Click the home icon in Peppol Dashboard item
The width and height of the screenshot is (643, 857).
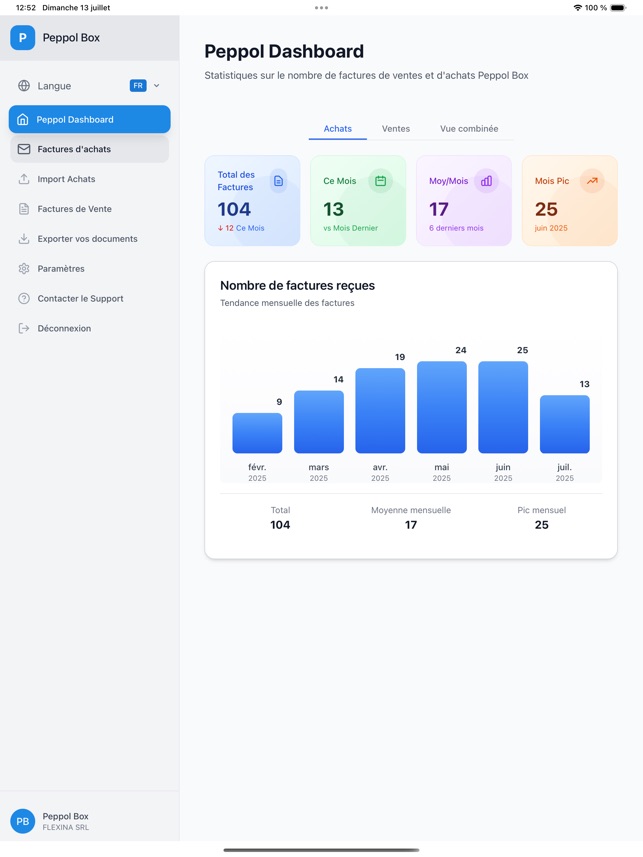tap(22, 120)
